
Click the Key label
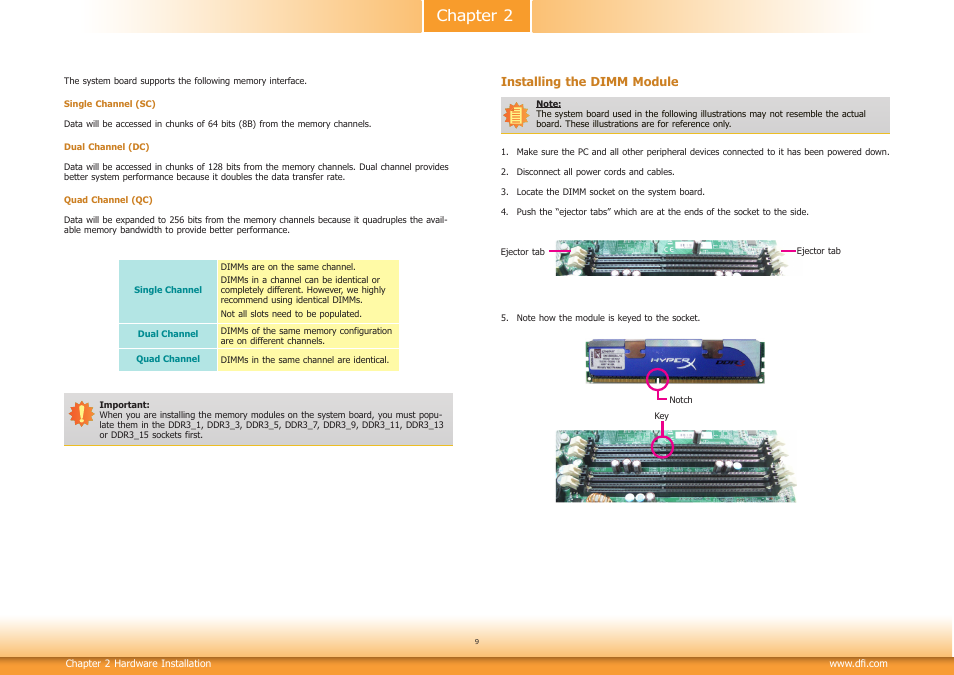[661, 416]
